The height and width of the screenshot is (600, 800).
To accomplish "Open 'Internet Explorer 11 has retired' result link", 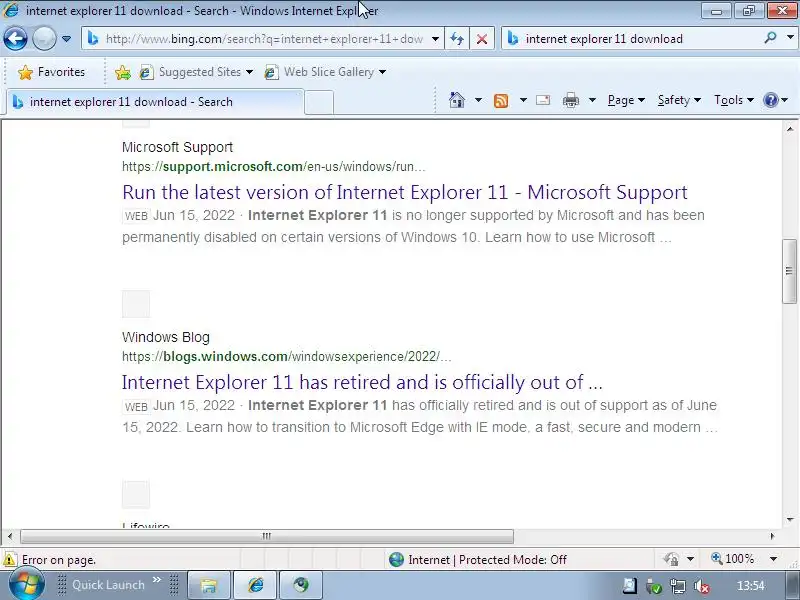I will [362, 382].
